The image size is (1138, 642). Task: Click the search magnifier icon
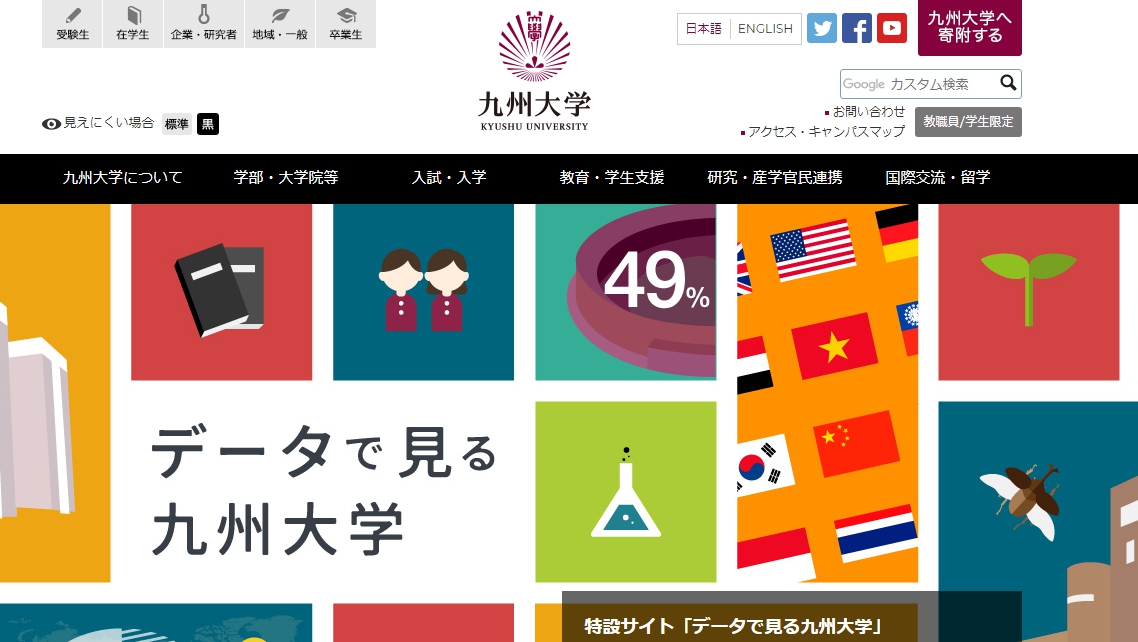1008,83
